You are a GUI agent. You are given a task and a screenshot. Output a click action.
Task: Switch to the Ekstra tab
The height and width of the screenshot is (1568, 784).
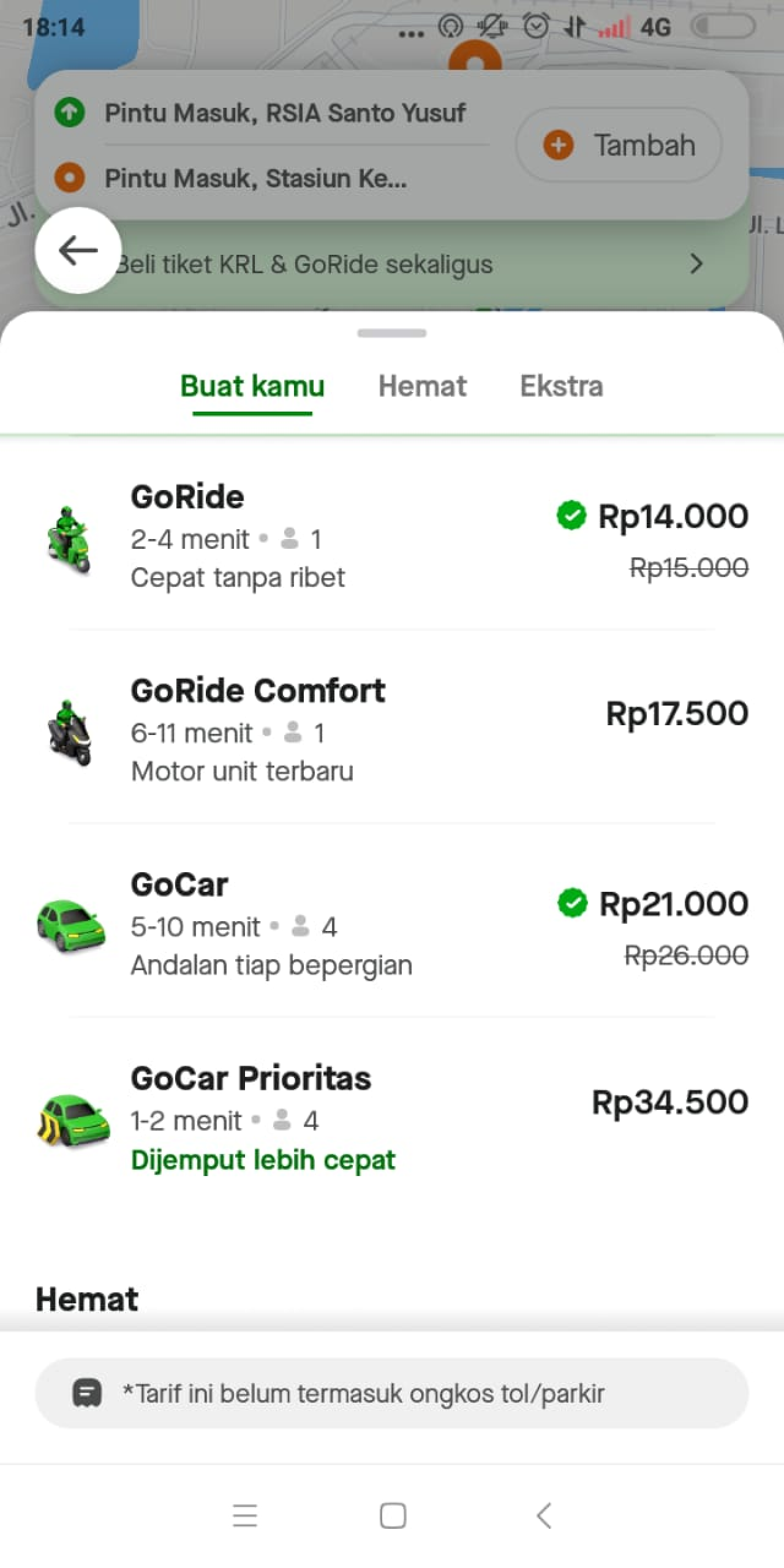tap(561, 386)
